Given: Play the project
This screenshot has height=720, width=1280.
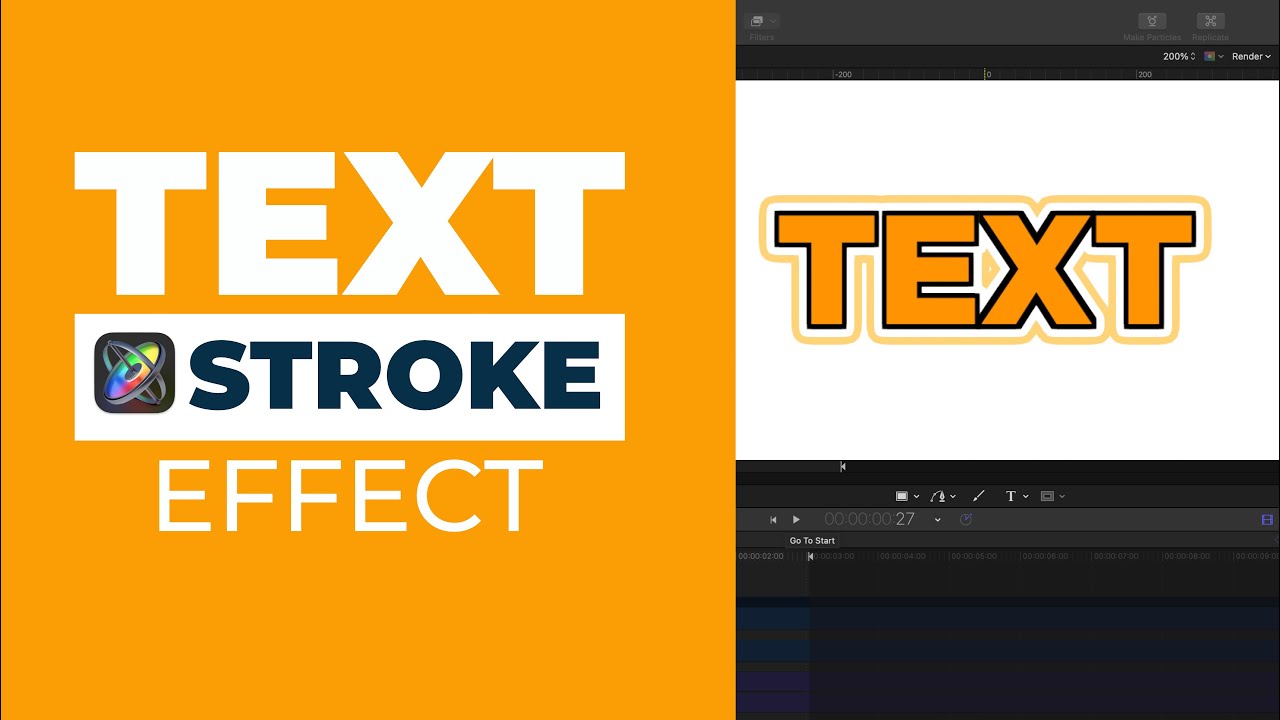Looking at the screenshot, I should point(796,520).
